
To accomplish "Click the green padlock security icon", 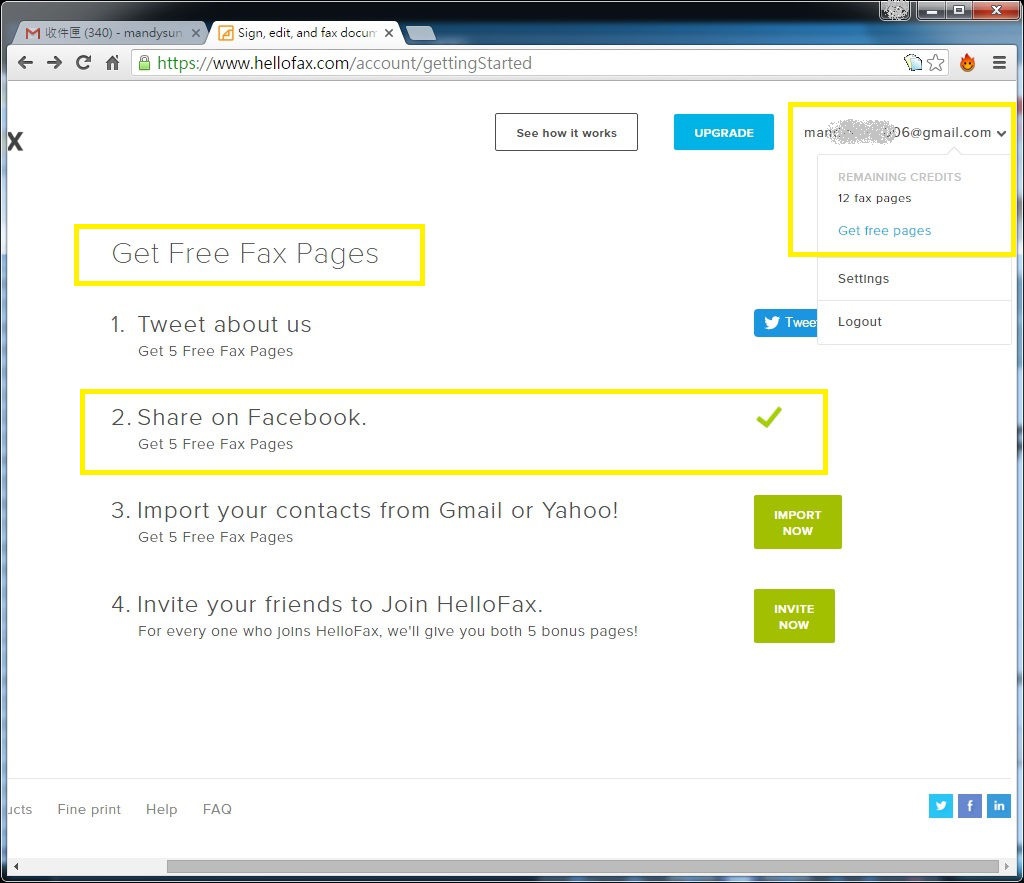I will [144, 63].
